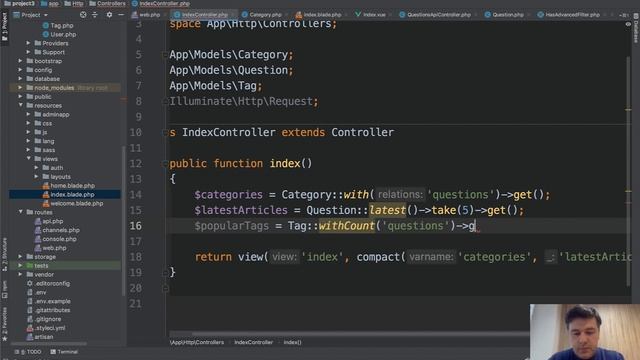The height and width of the screenshot is (360, 640).
Task: Collapse all nodes in the Project panel
Action: point(95,15)
